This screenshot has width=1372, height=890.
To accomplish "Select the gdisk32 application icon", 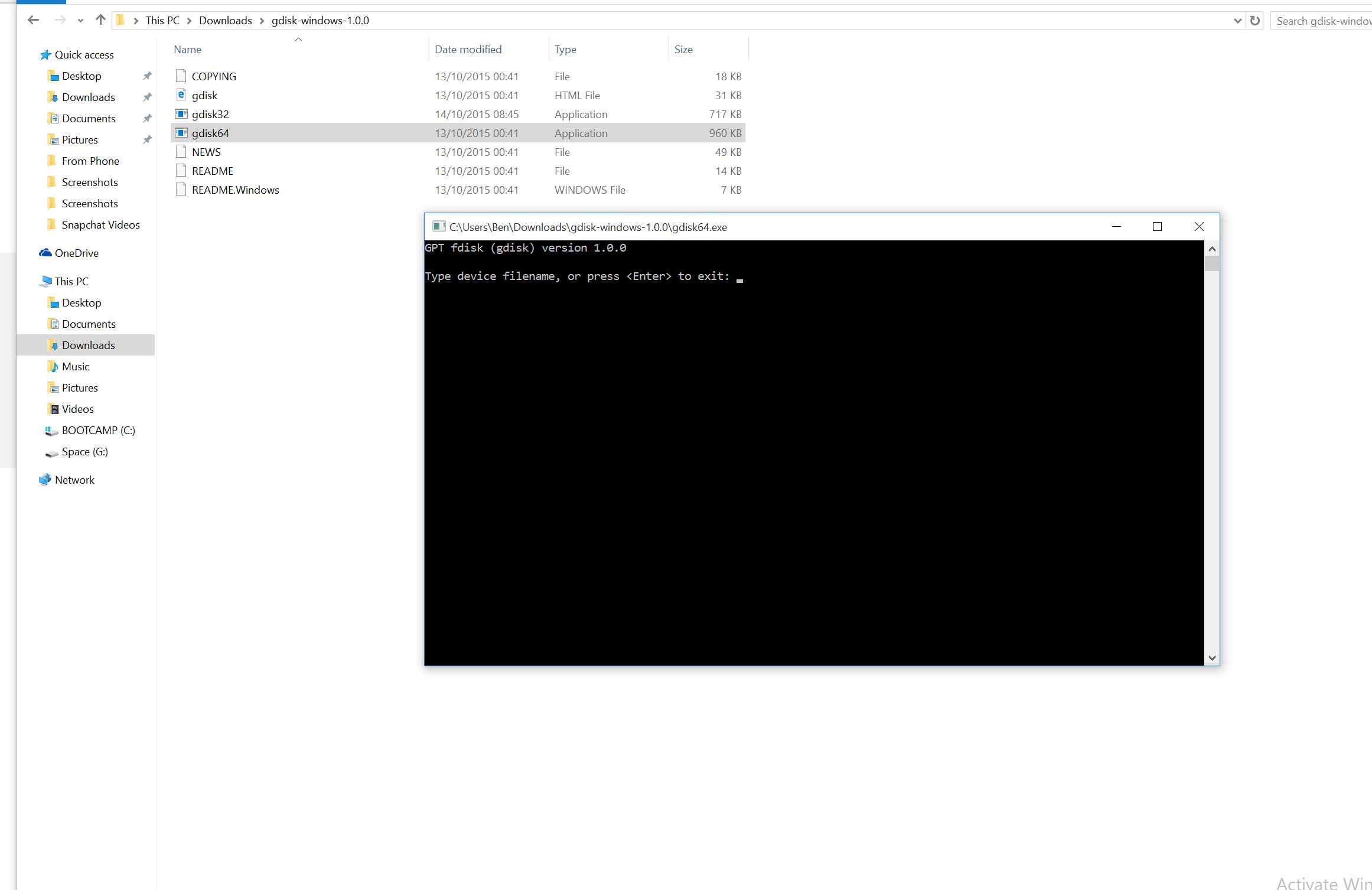I will pyautogui.click(x=181, y=114).
